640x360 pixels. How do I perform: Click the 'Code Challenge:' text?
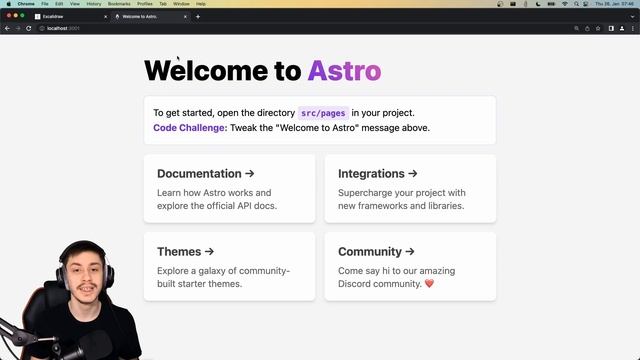coord(190,128)
